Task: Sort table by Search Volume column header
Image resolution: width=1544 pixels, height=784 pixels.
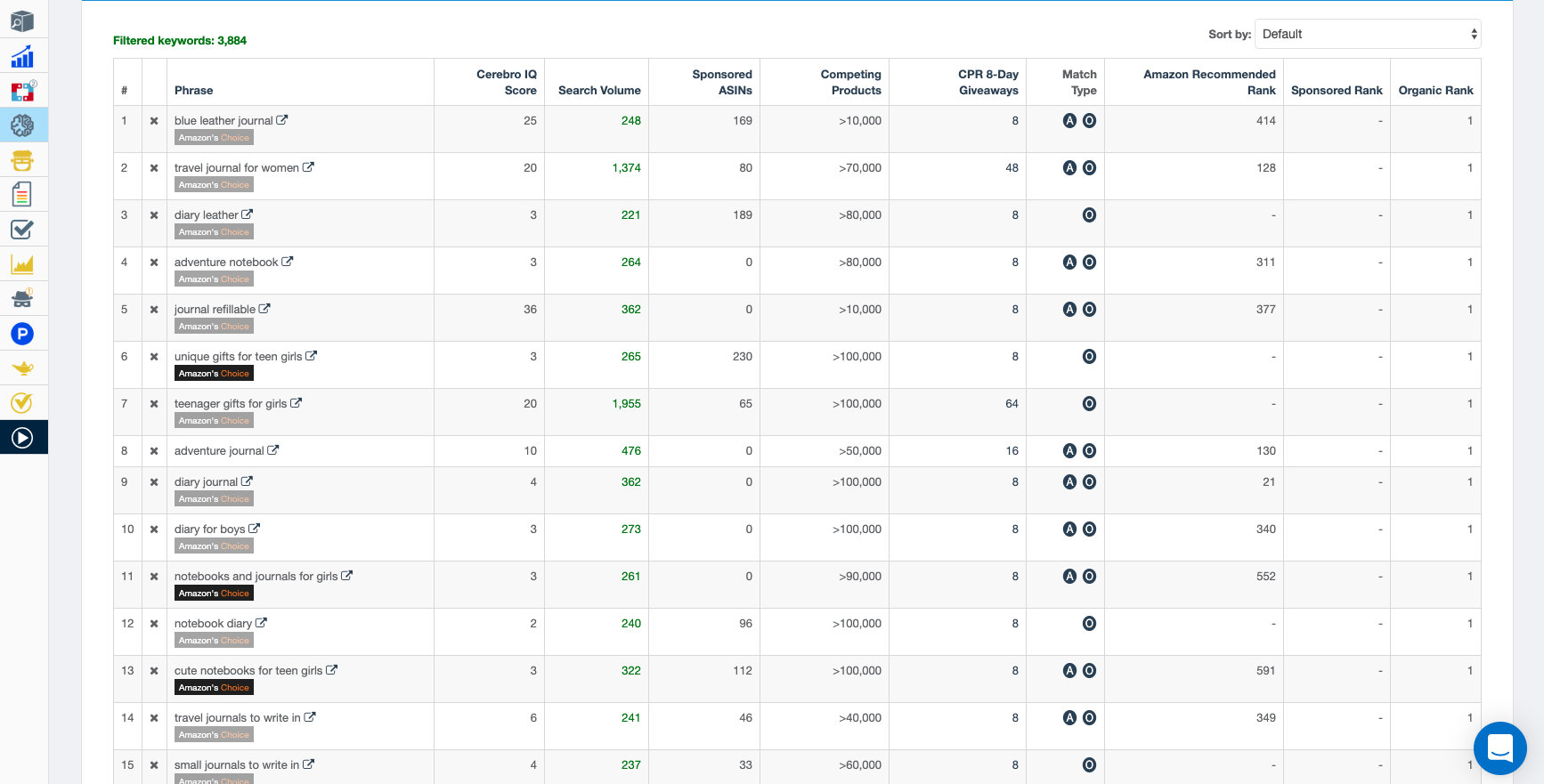Action: point(598,90)
